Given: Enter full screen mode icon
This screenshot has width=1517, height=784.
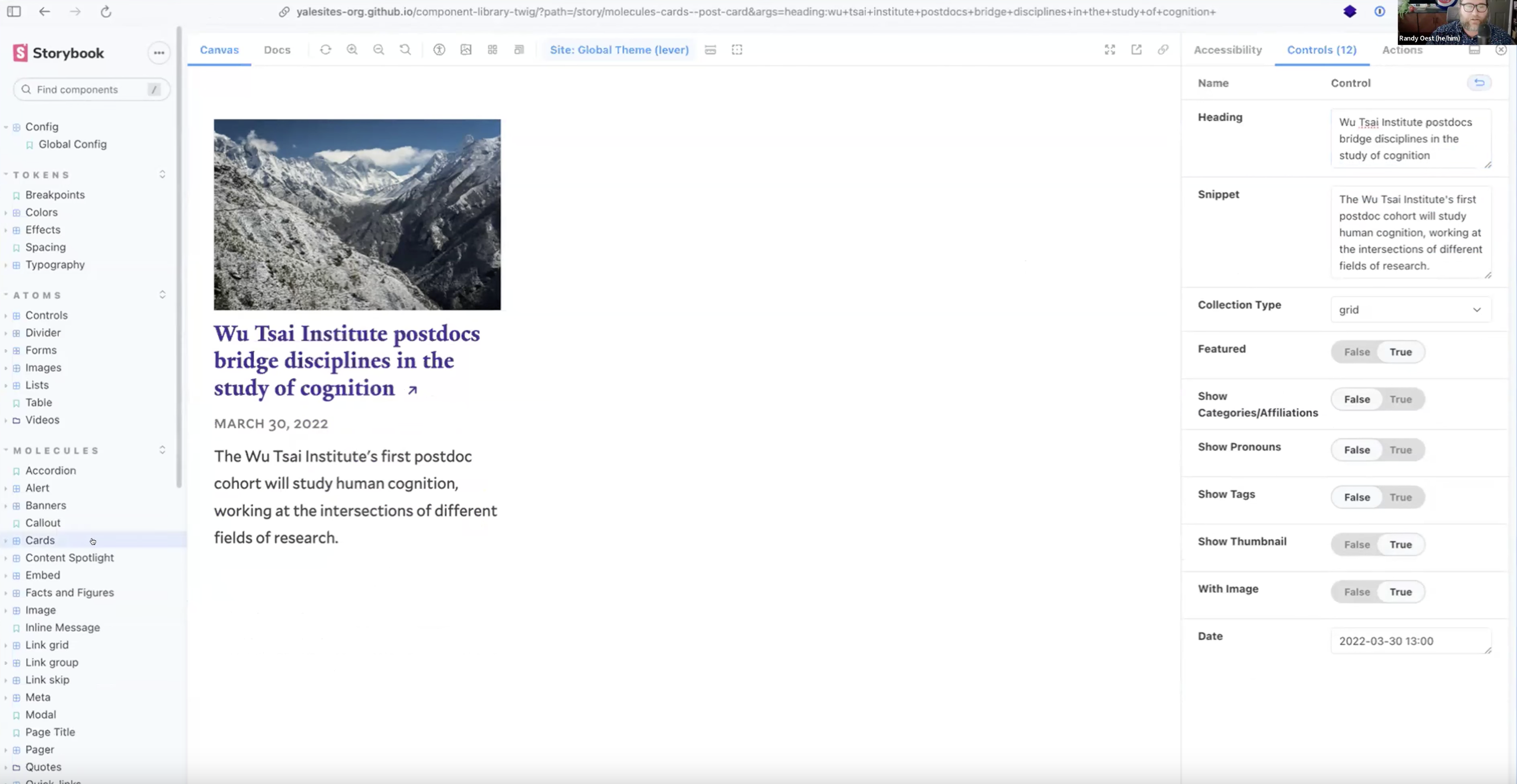Looking at the screenshot, I should [x=1110, y=50].
